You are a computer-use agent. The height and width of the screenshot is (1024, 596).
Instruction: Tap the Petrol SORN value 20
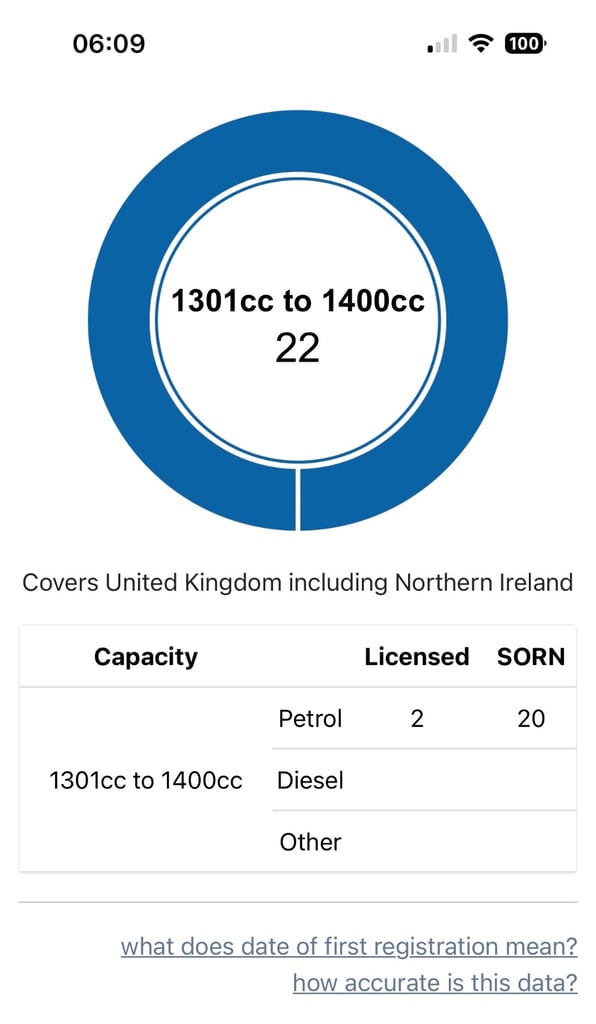[x=531, y=718]
